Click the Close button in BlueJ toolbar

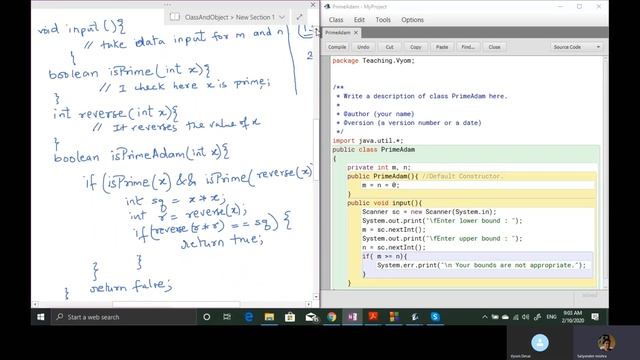tap(494, 47)
